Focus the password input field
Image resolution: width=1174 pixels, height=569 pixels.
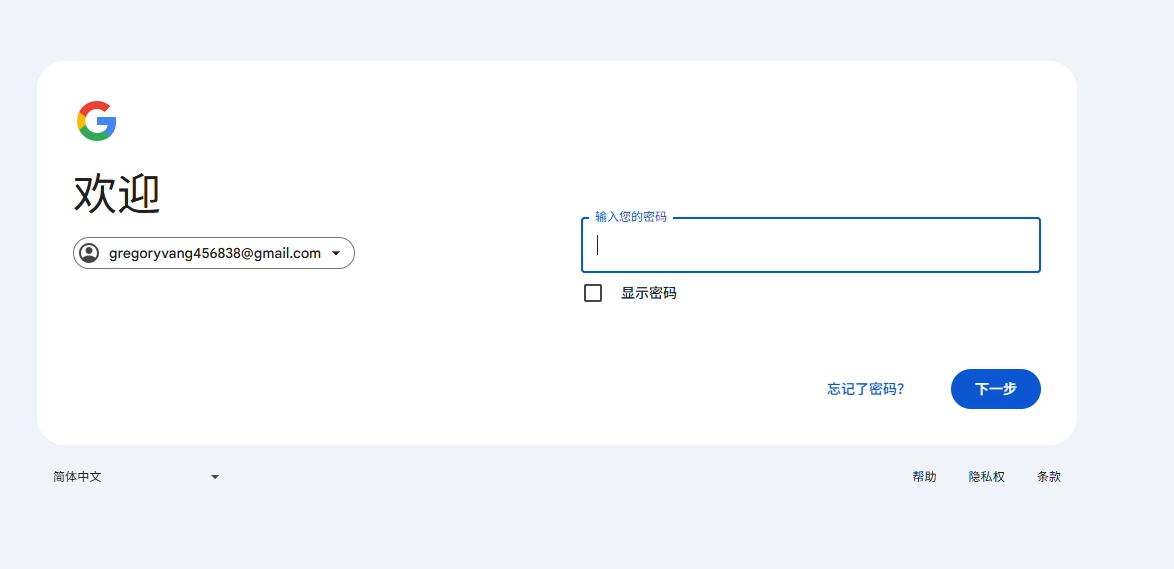tap(810, 245)
